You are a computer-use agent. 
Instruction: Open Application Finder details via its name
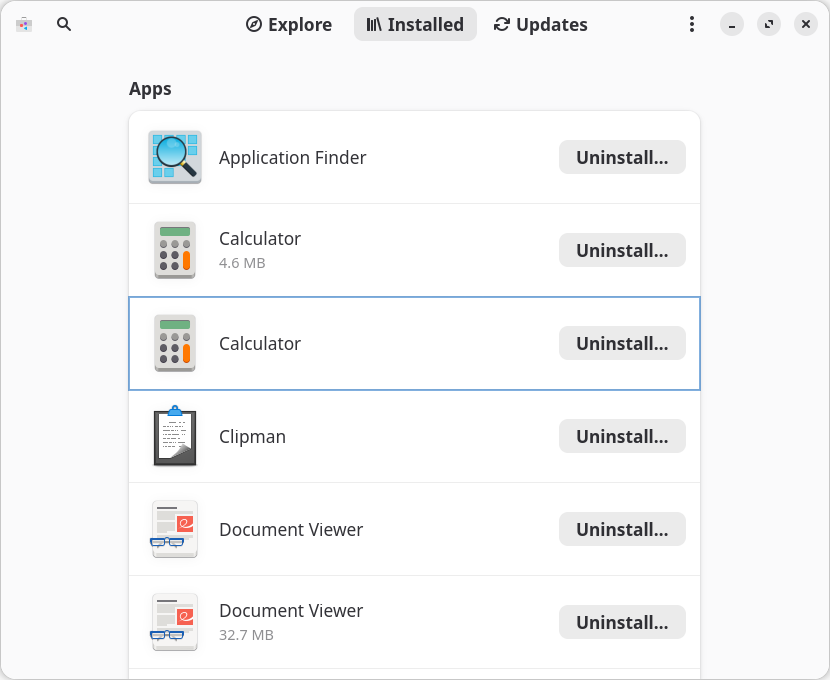click(x=292, y=158)
